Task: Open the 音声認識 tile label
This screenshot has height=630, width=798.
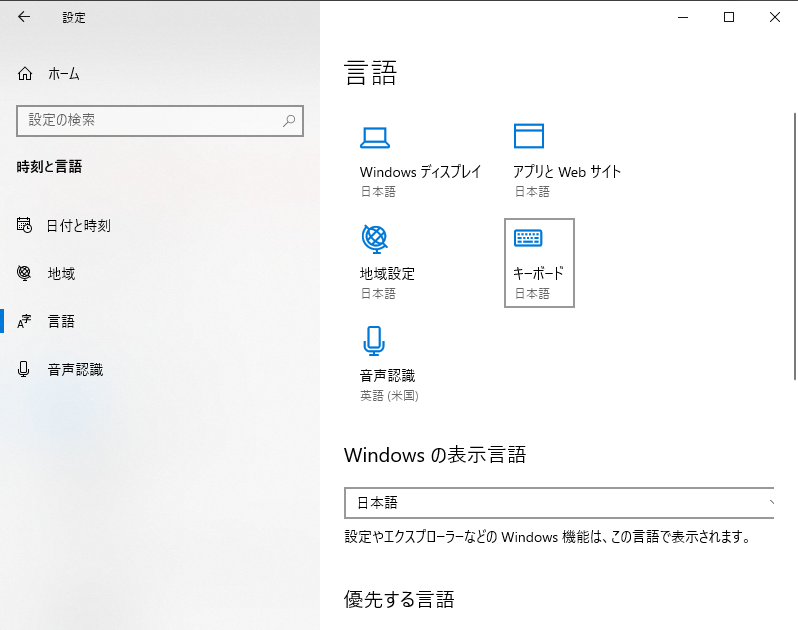Action: click(x=387, y=376)
